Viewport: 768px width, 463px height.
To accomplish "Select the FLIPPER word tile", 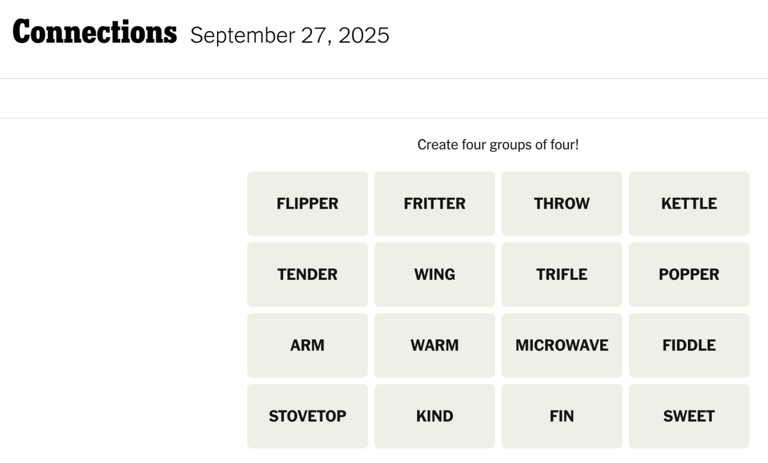I will tap(307, 204).
